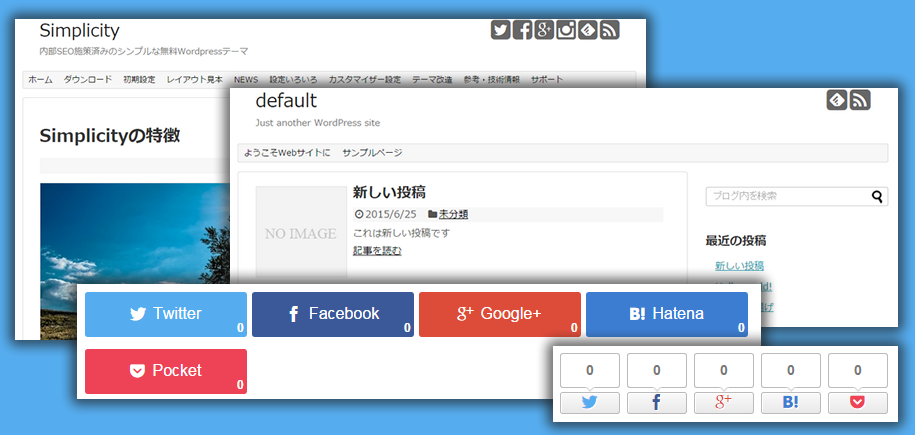The height and width of the screenshot is (435, 915).
Task: Open the RSS icon in default site header
Action: click(x=860, y=100)
